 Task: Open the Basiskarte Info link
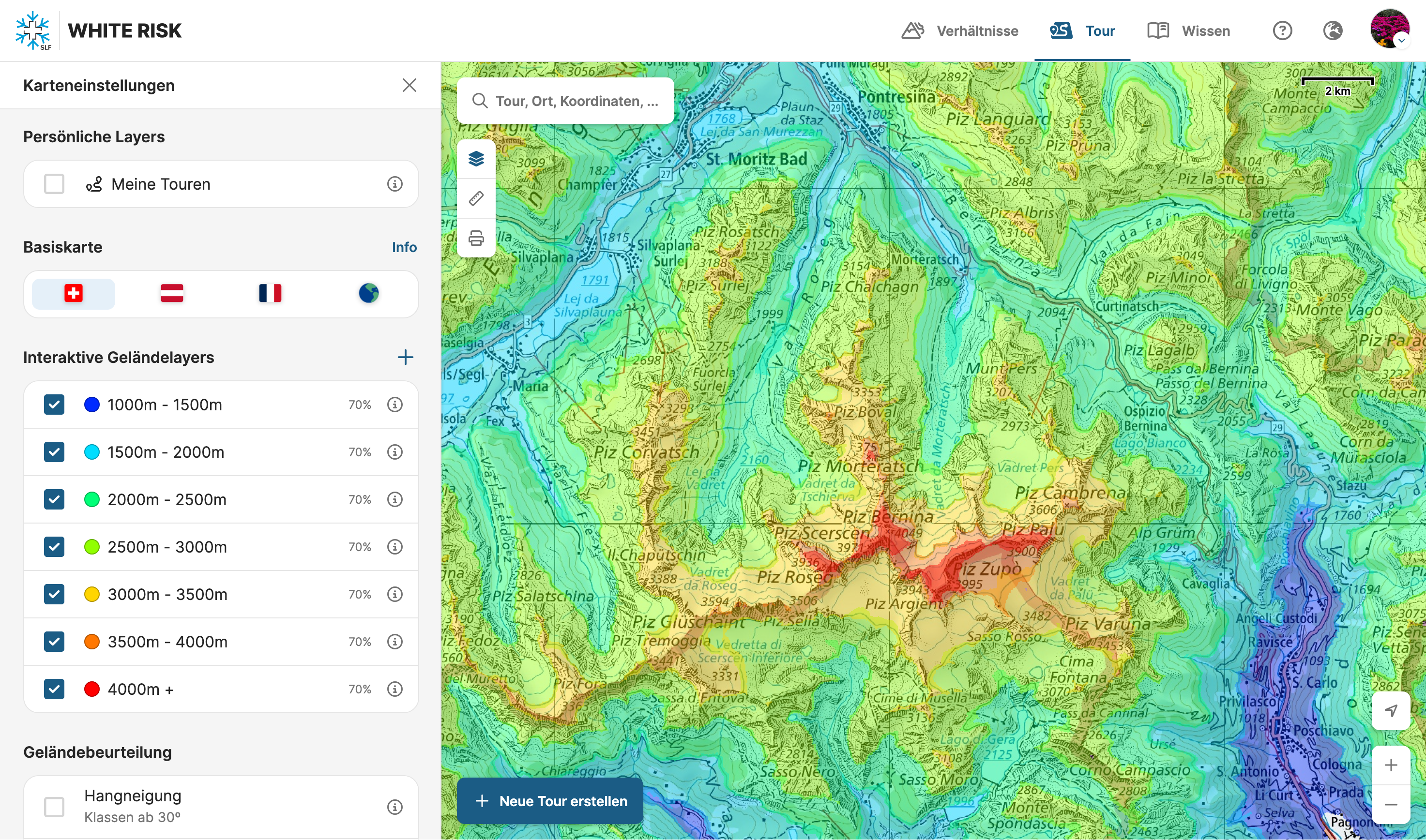[x=404, y=247]
